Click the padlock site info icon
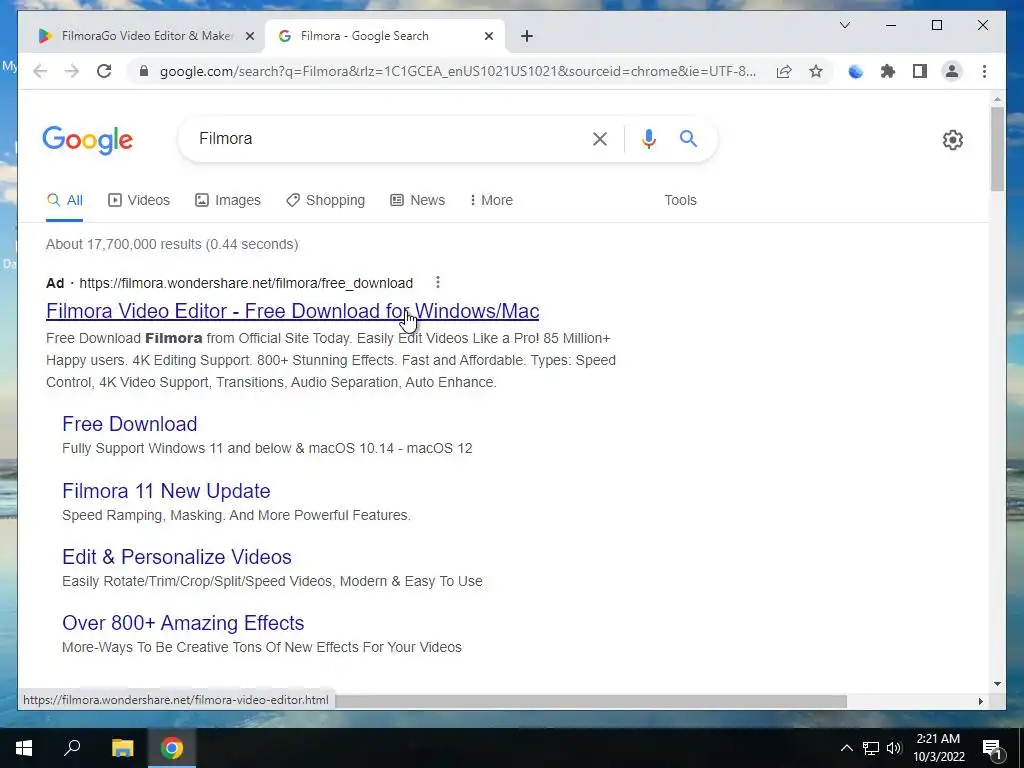This screenshot has height=768, width=1024. click(x=144, y=71)
